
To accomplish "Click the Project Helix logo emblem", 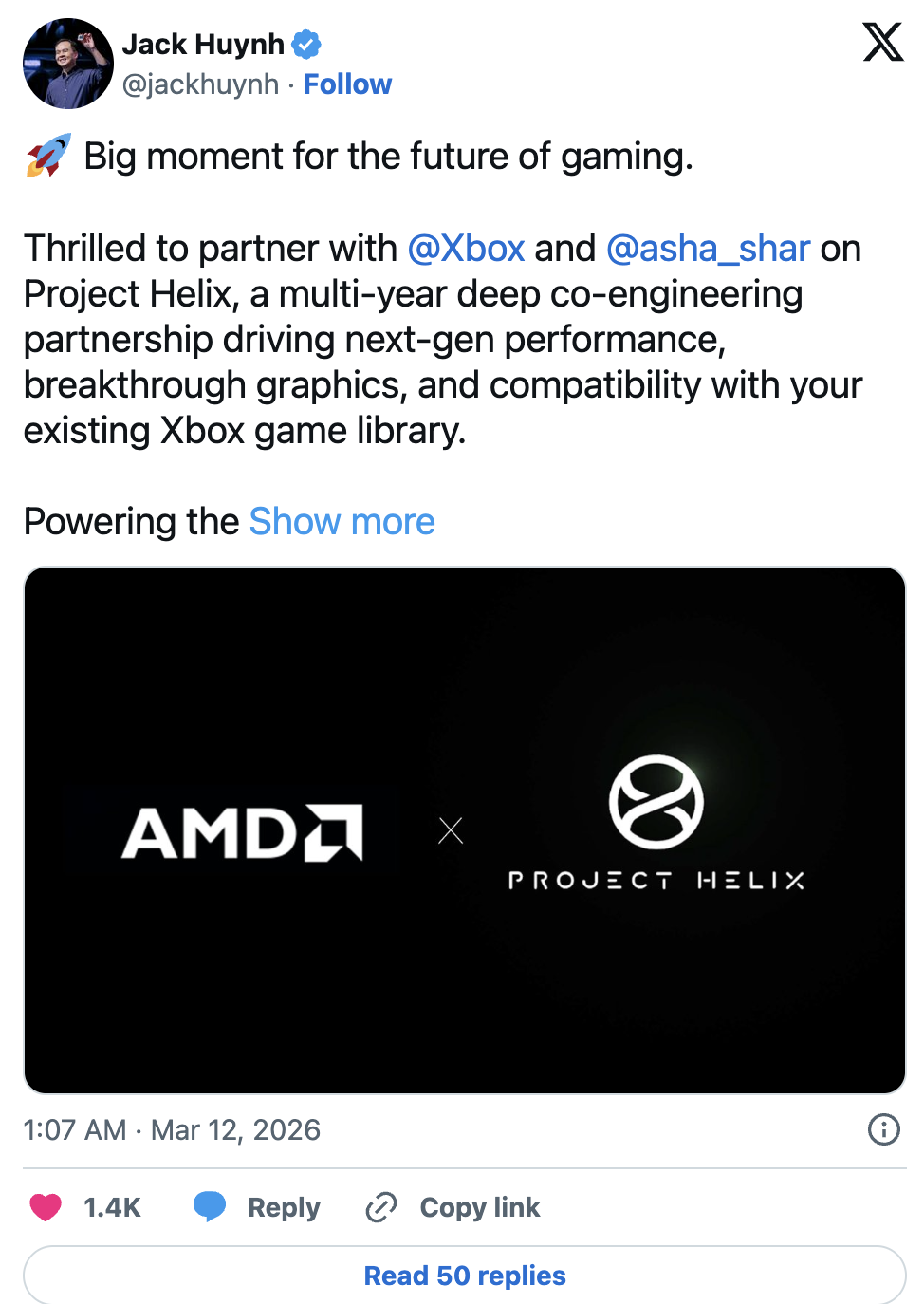I will [x=656, y=802].
